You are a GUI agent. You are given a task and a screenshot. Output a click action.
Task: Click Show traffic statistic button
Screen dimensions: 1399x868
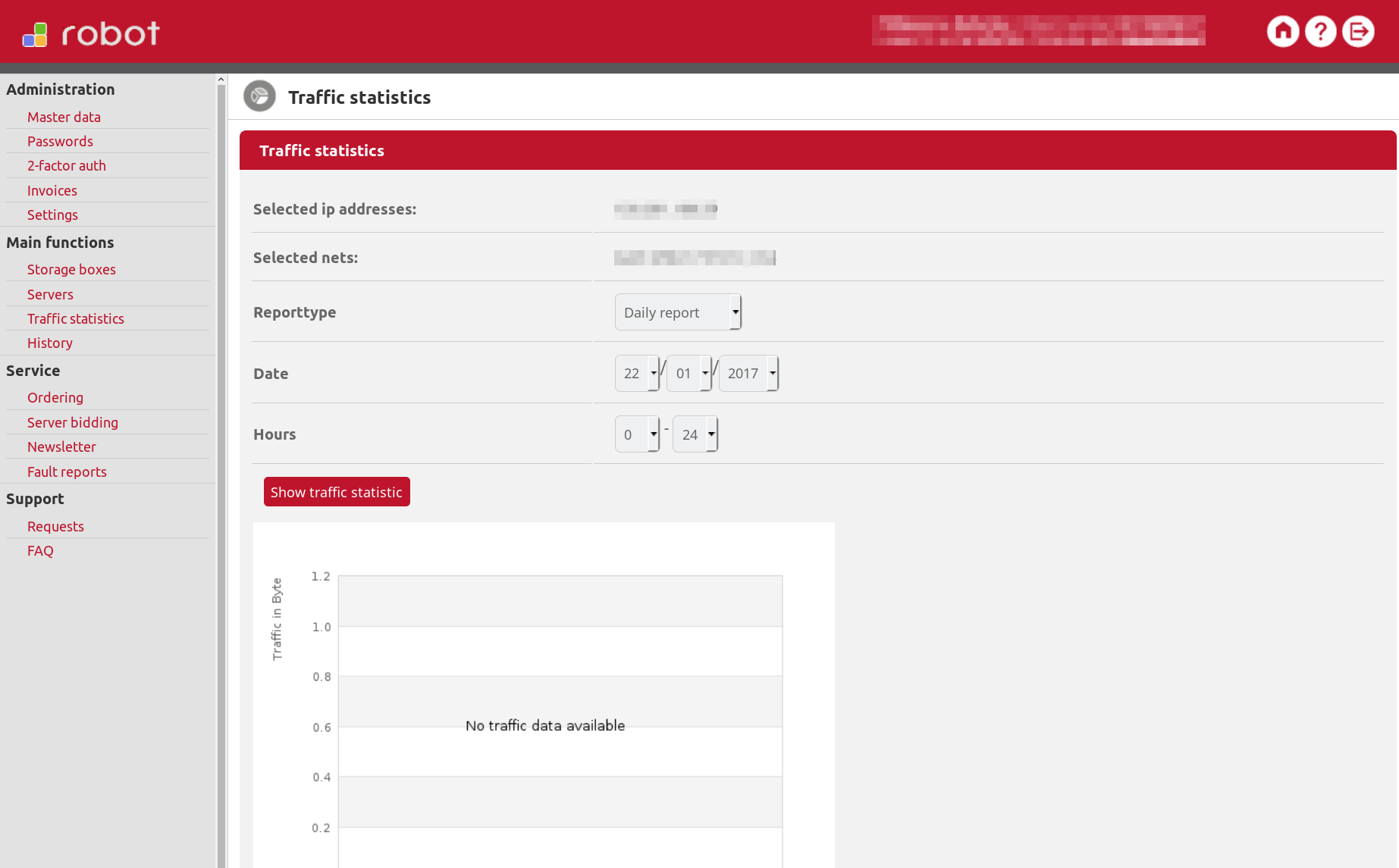click(337, 492)
